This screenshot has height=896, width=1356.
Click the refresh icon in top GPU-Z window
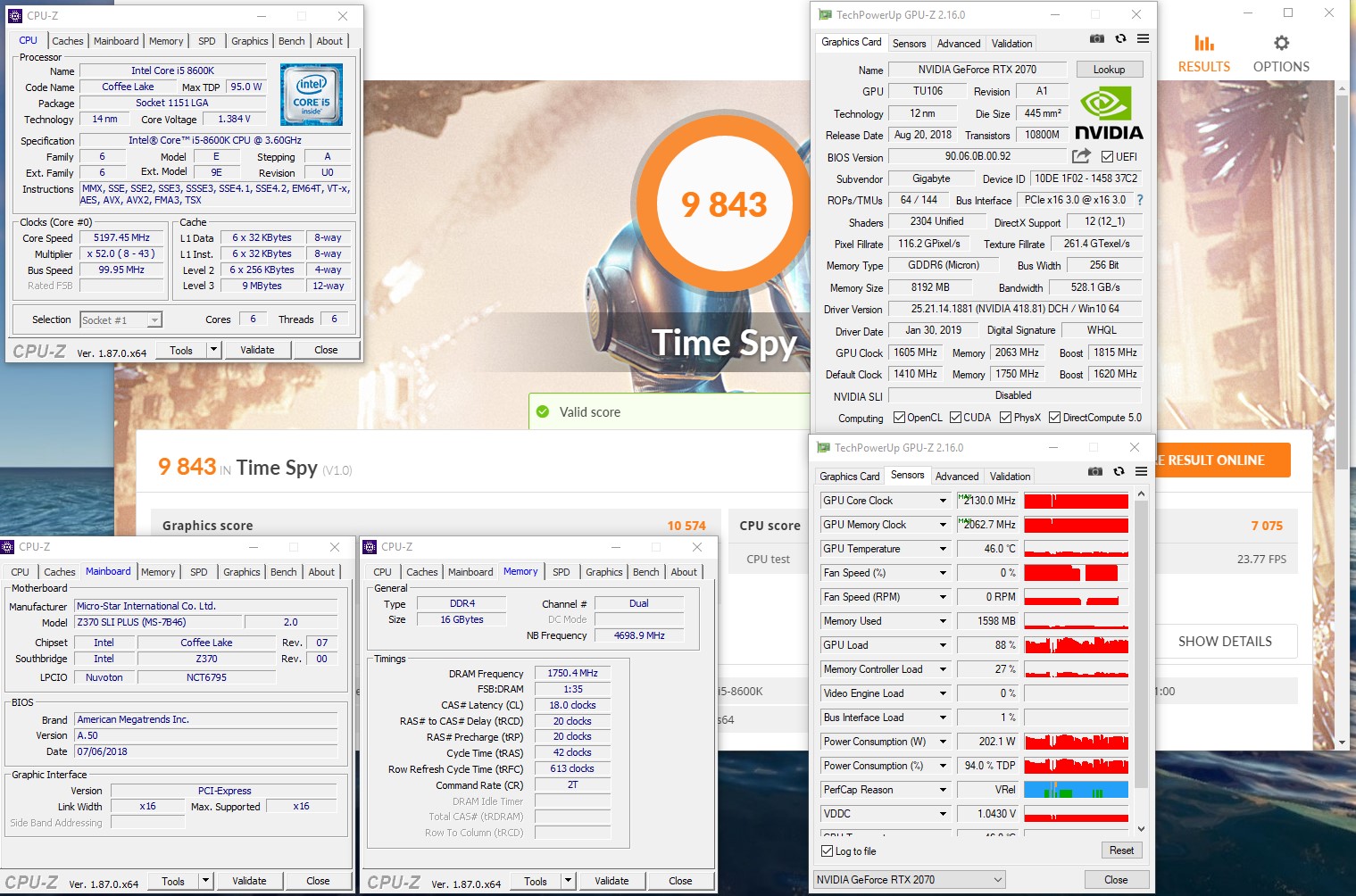click(x=1120, y=39)
